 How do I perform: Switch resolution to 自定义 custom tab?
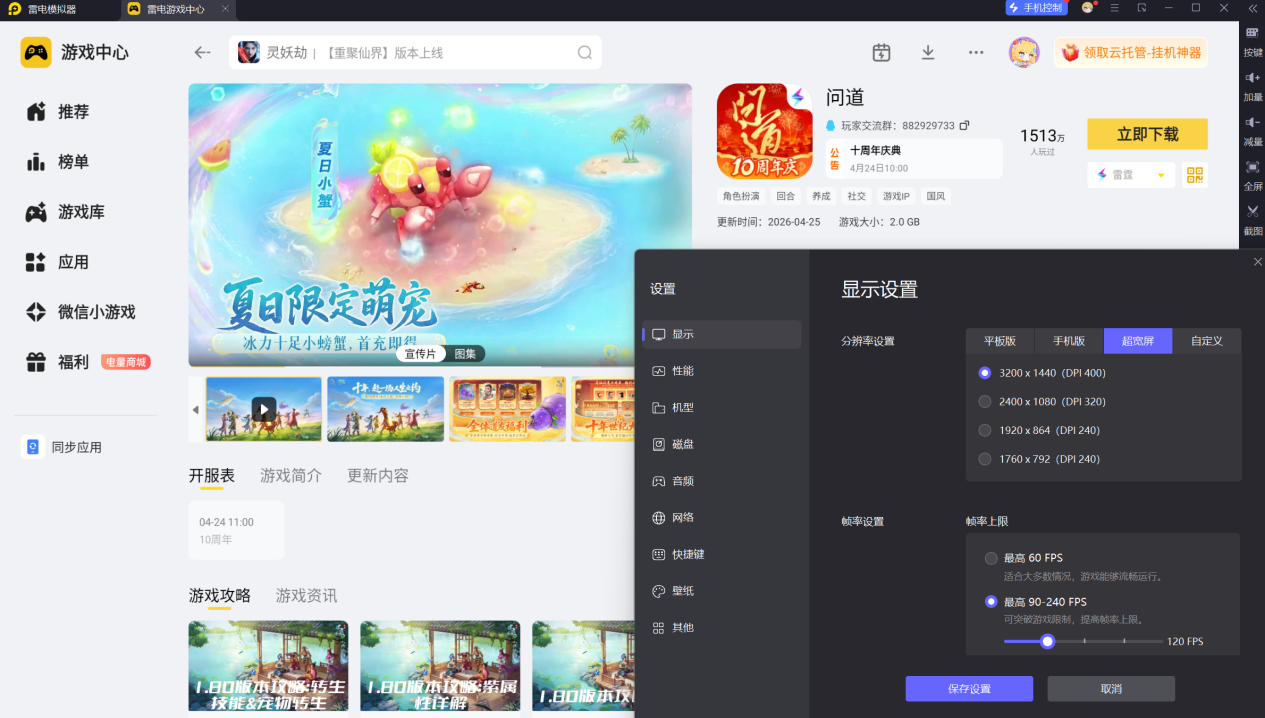[x=1207, y=341]
